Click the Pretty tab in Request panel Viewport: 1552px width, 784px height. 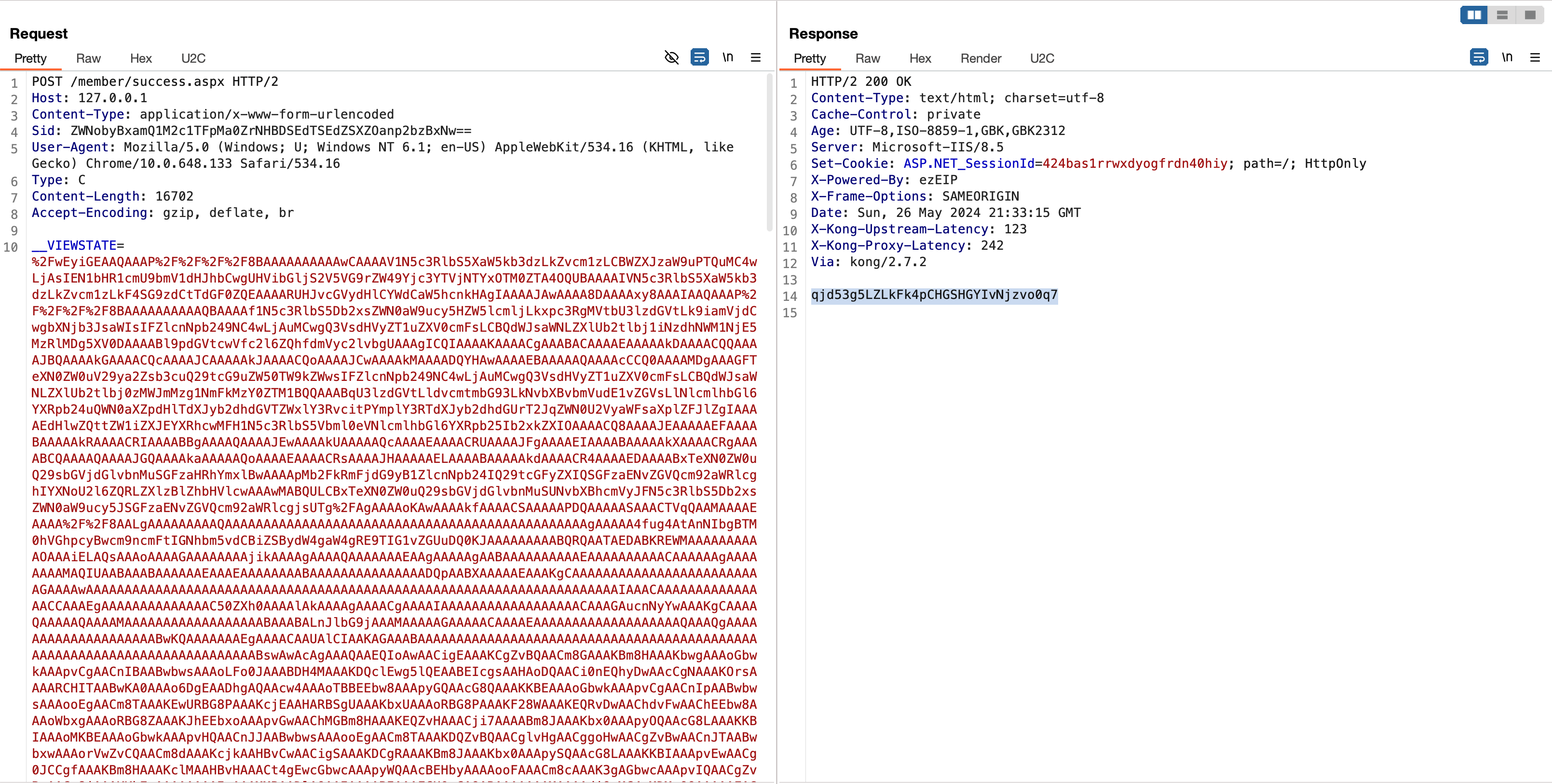tap(30, 58)
